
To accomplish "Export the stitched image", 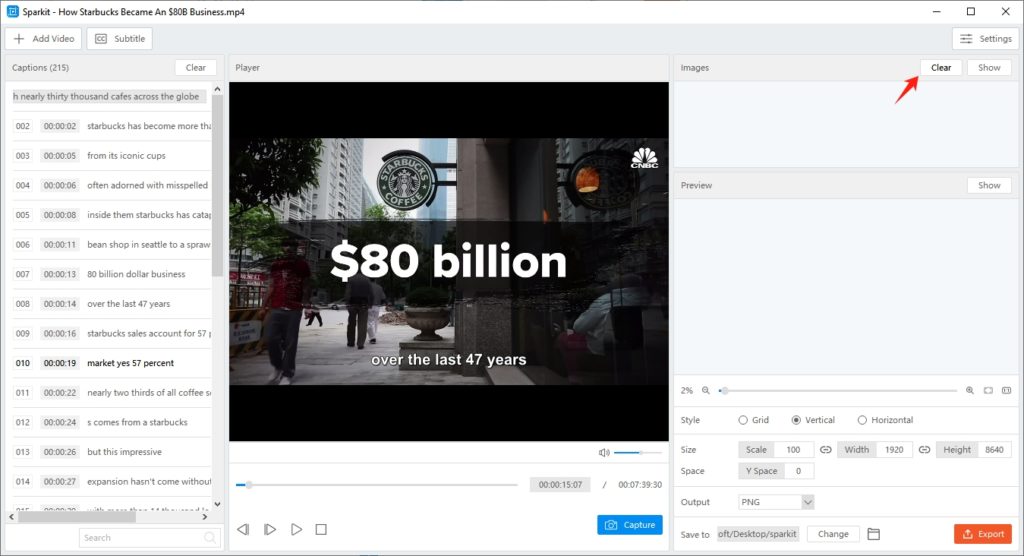I will point(983,534).
